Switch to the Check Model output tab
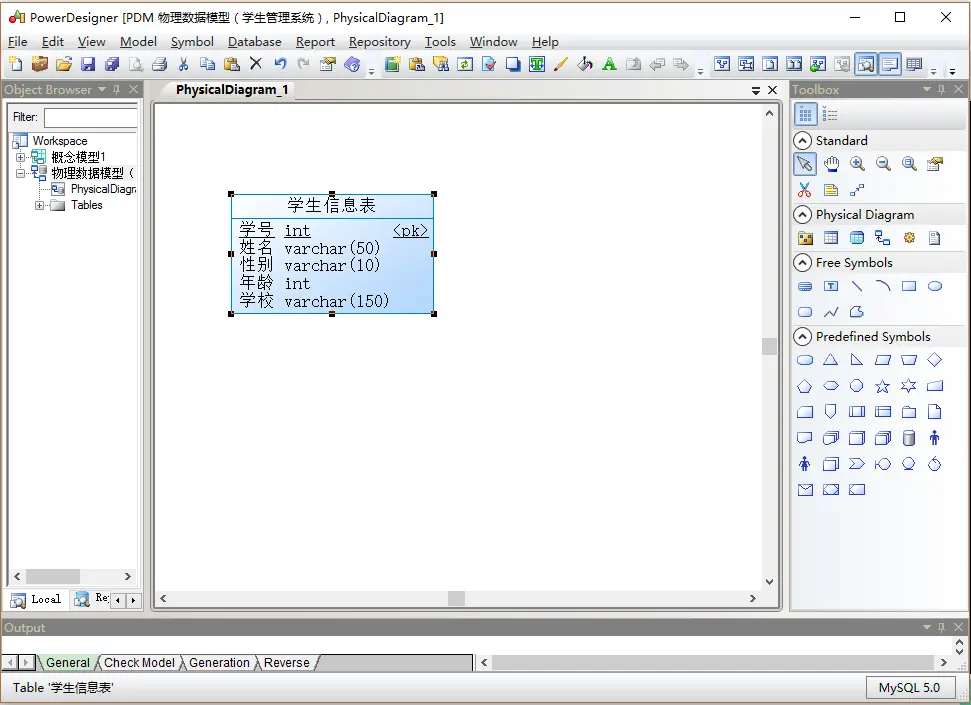The width and height of the screenshot is (971, 705). 139,662
